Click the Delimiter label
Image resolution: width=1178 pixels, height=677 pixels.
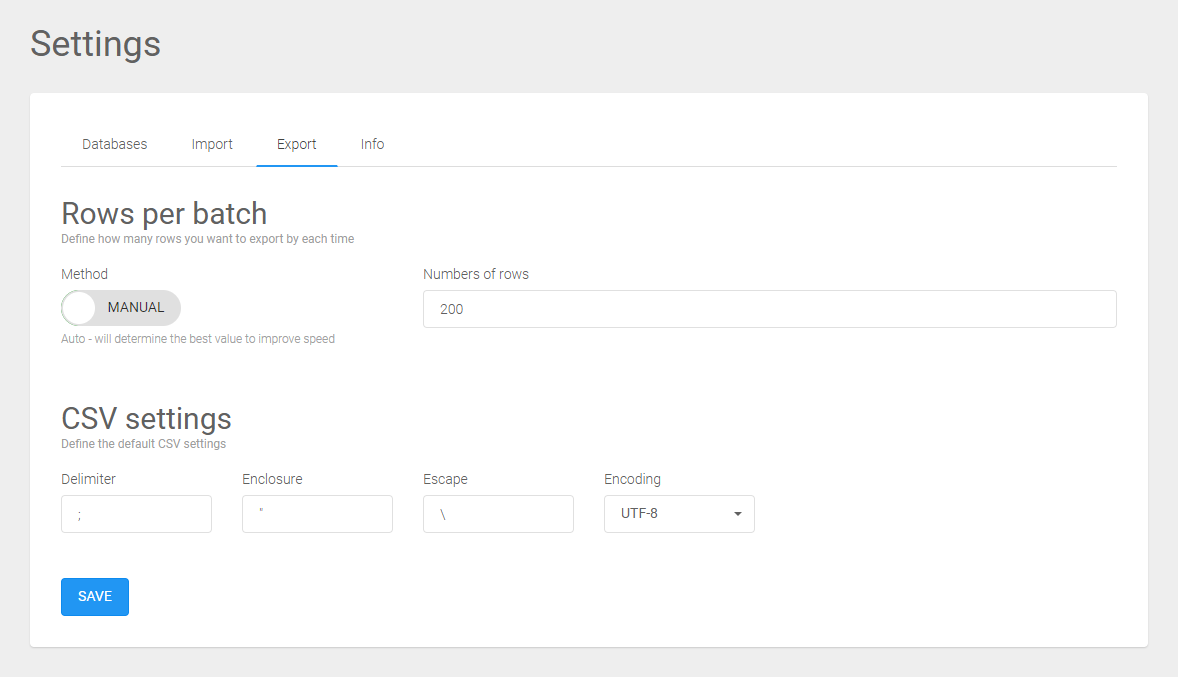point(88,479)
